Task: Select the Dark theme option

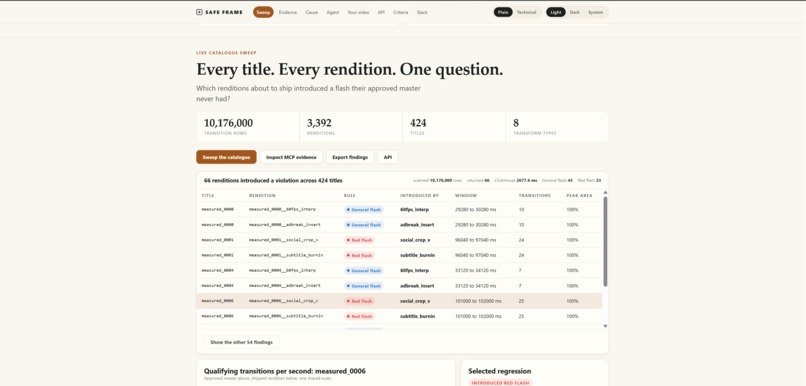Action: coord(575,12)
